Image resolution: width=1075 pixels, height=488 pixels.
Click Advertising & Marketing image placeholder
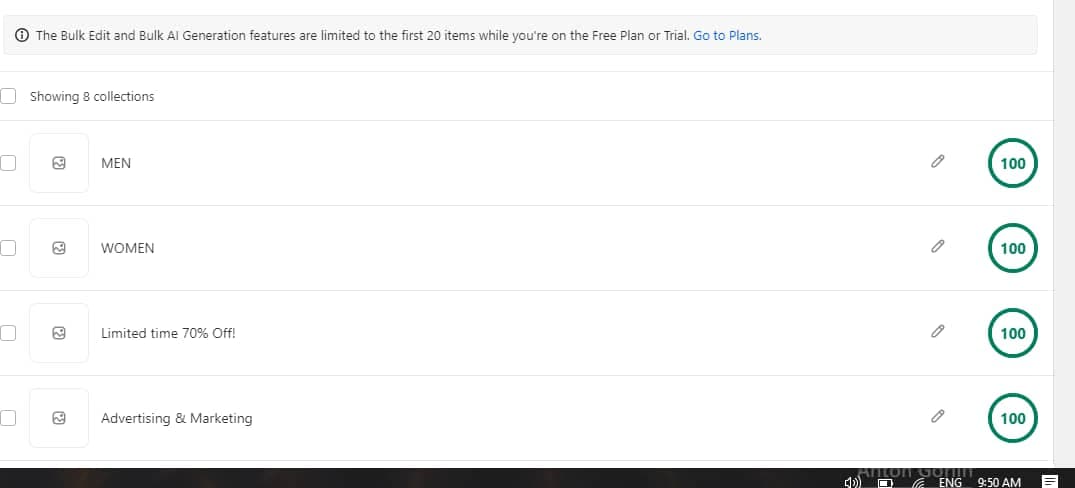[59, 418]
